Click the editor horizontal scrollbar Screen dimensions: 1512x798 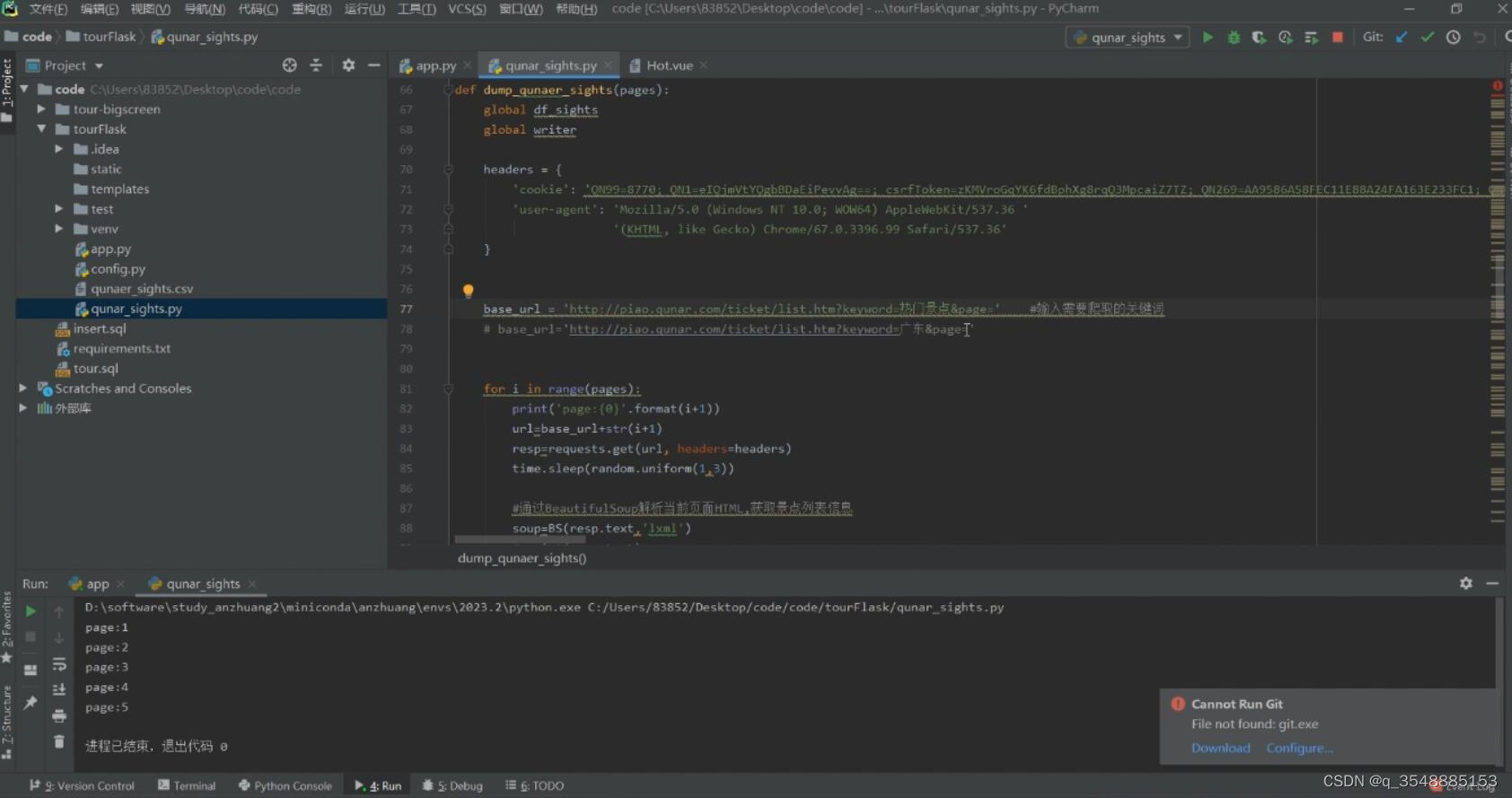[x=520, y=540]
